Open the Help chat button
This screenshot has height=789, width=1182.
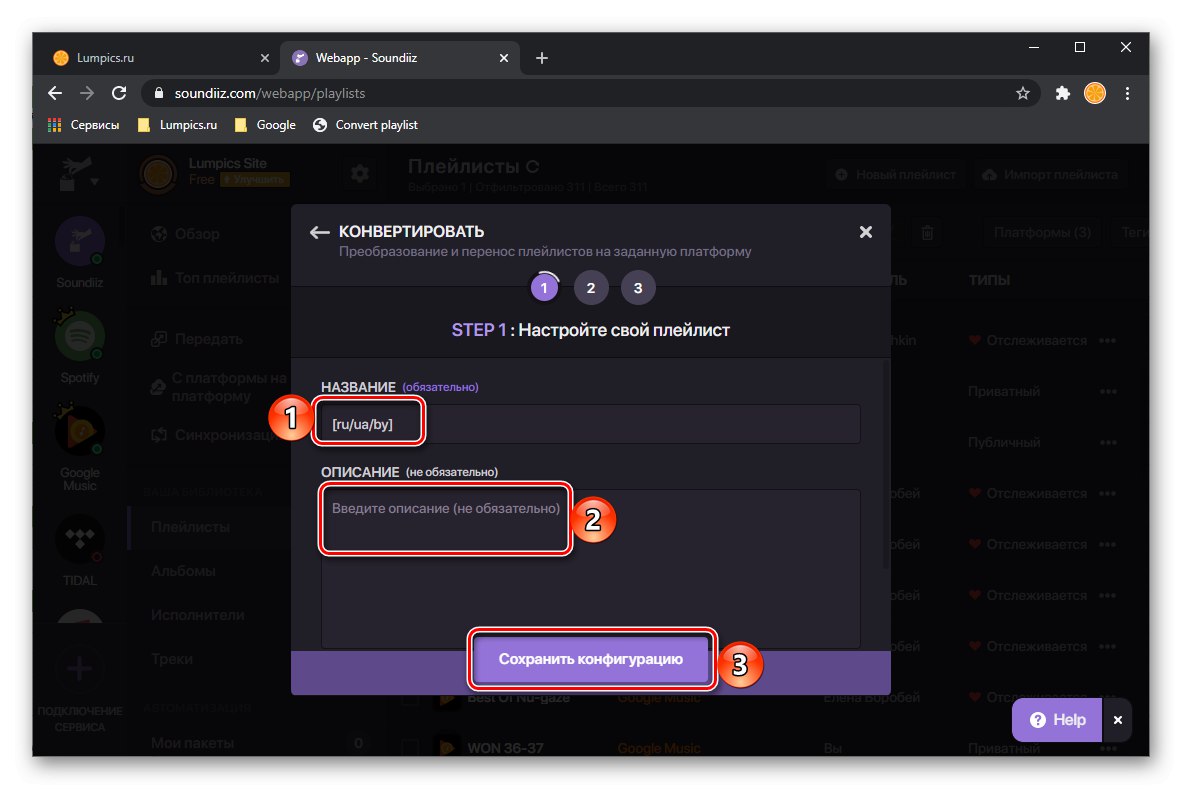[1057, 720]
